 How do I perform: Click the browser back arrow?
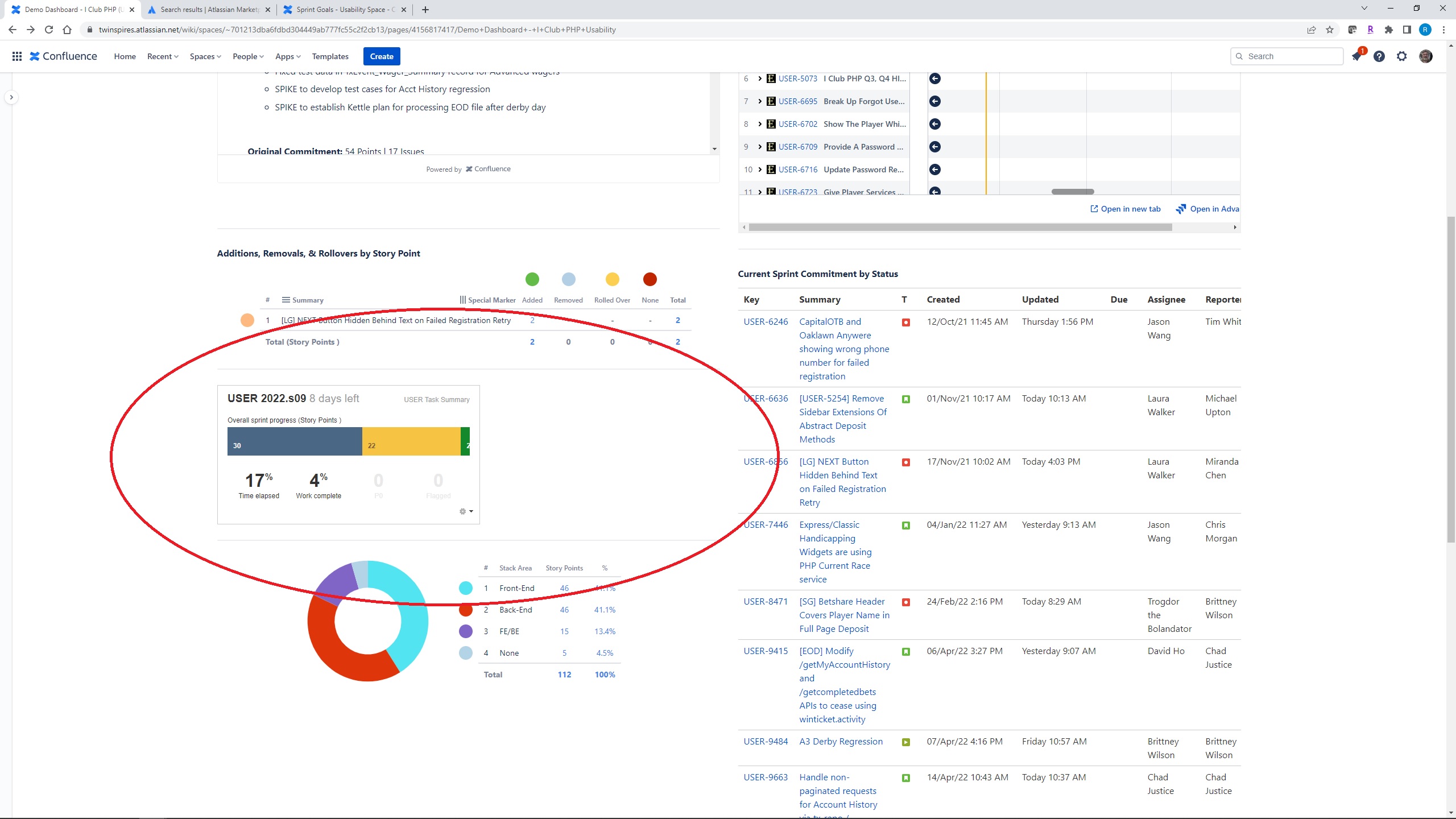(13, 30)
